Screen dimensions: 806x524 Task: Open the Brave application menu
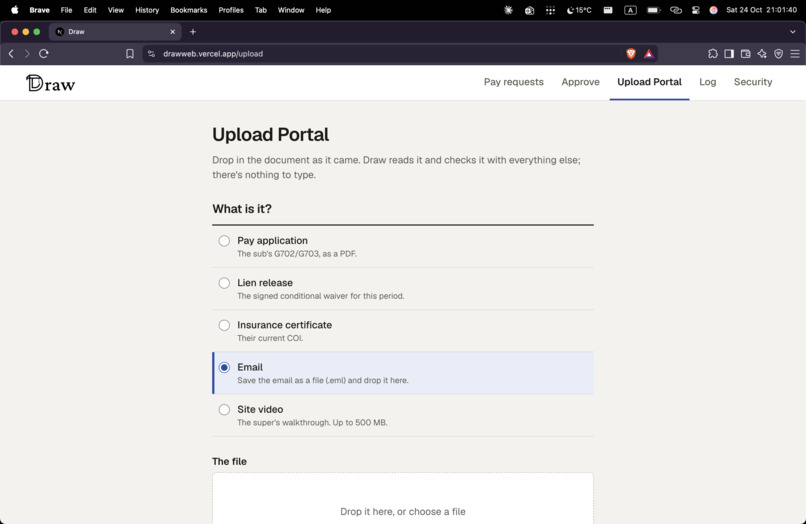(40, 10)
